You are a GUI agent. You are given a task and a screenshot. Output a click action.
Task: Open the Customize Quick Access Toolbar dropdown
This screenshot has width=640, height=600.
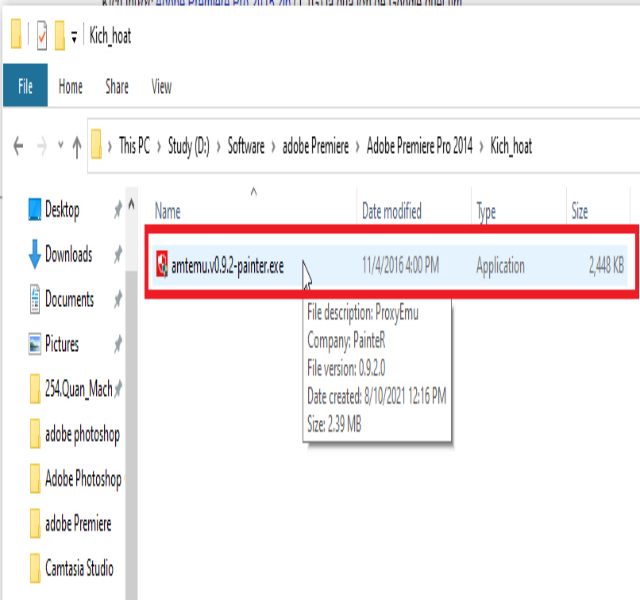point(74,37)
